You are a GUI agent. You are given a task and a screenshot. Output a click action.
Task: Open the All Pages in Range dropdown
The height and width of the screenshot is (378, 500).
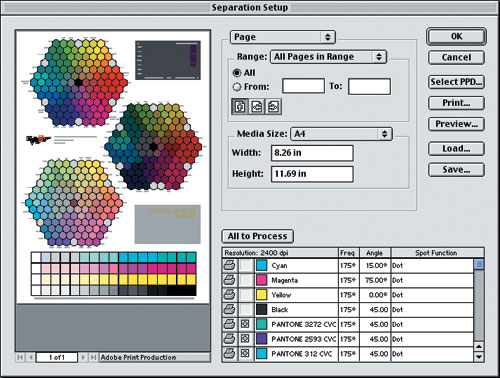point(328,57)
